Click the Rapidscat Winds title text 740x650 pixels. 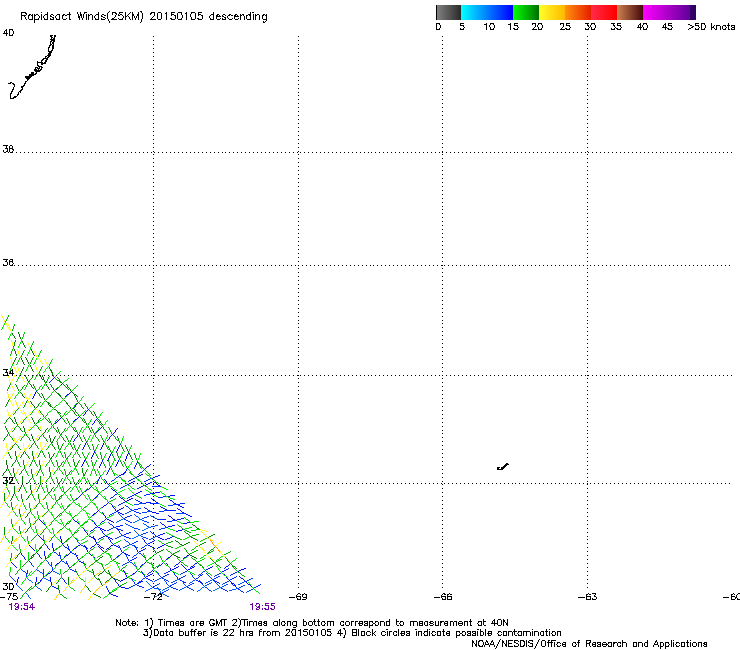click(143, 16)
